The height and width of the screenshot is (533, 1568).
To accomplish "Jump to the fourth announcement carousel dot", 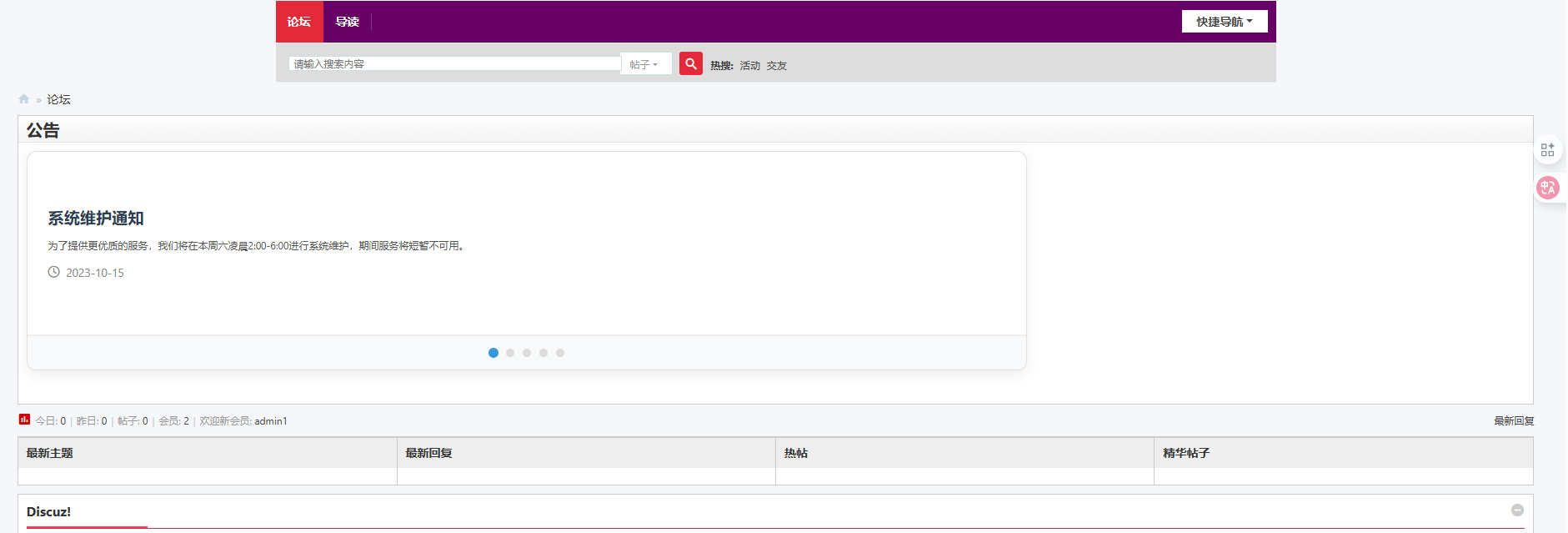I will [544, 353].
